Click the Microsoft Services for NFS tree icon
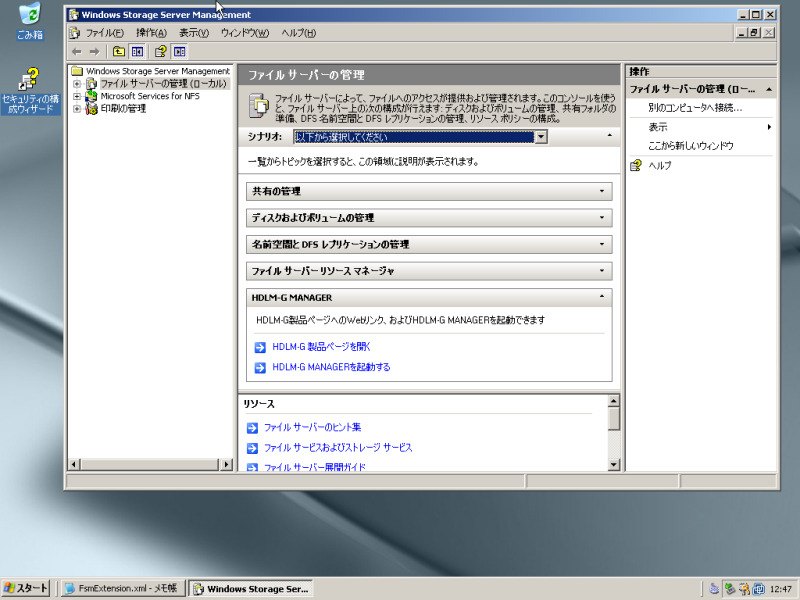Viewport: 800px width, 600px height. point(91,96)
